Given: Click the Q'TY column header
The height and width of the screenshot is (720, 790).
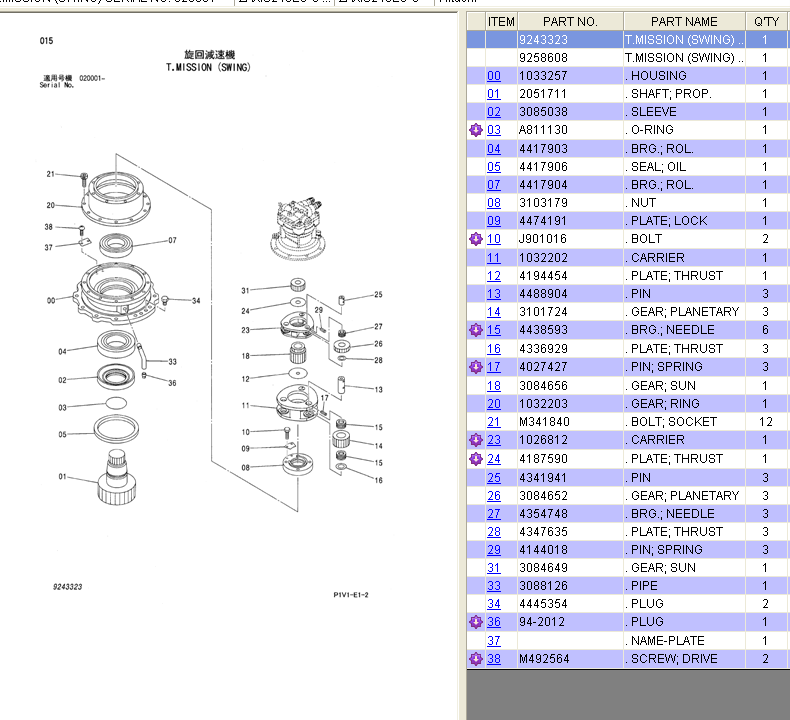Looking at the screenshot, I should [766, 21].
